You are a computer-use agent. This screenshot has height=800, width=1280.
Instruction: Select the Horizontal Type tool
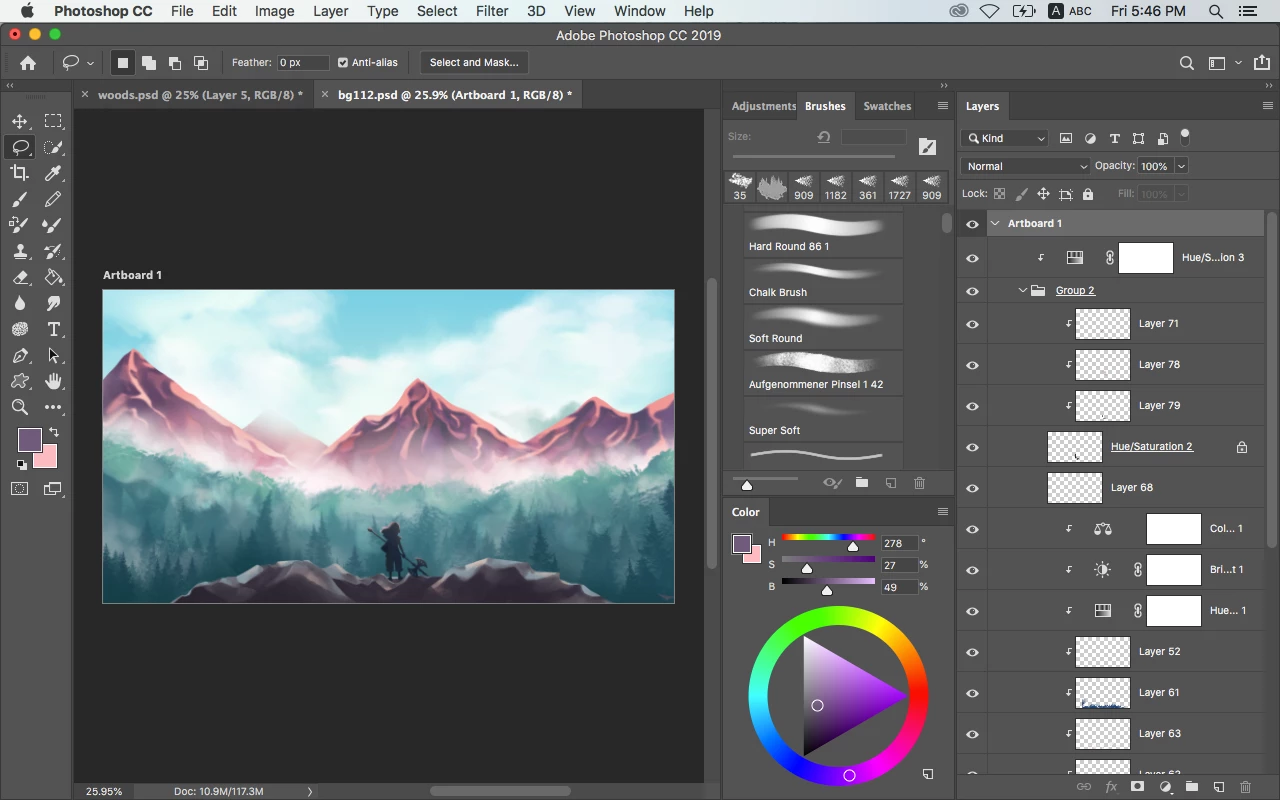click(x=53, y=329)
